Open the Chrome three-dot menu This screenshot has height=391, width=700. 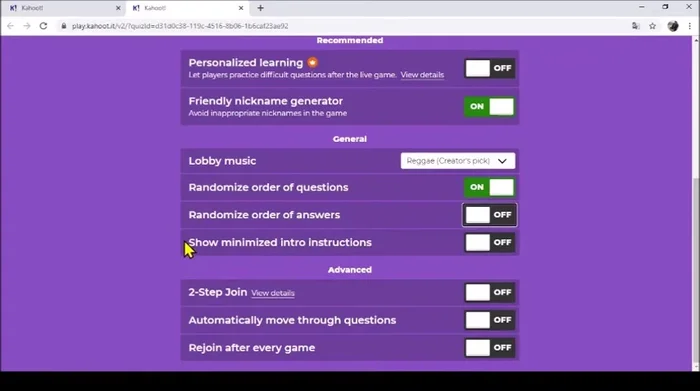pos(690,26)
